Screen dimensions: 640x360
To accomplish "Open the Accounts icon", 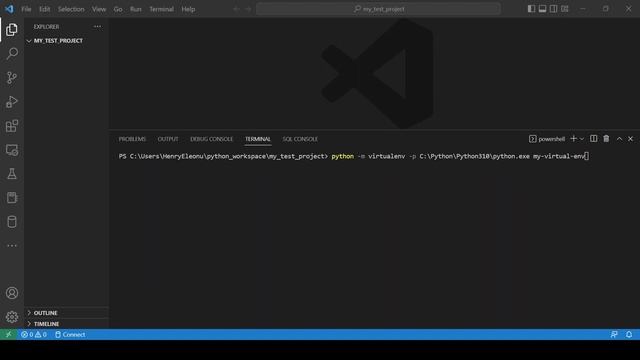I will pyautogui.click(x=12, y=293).
